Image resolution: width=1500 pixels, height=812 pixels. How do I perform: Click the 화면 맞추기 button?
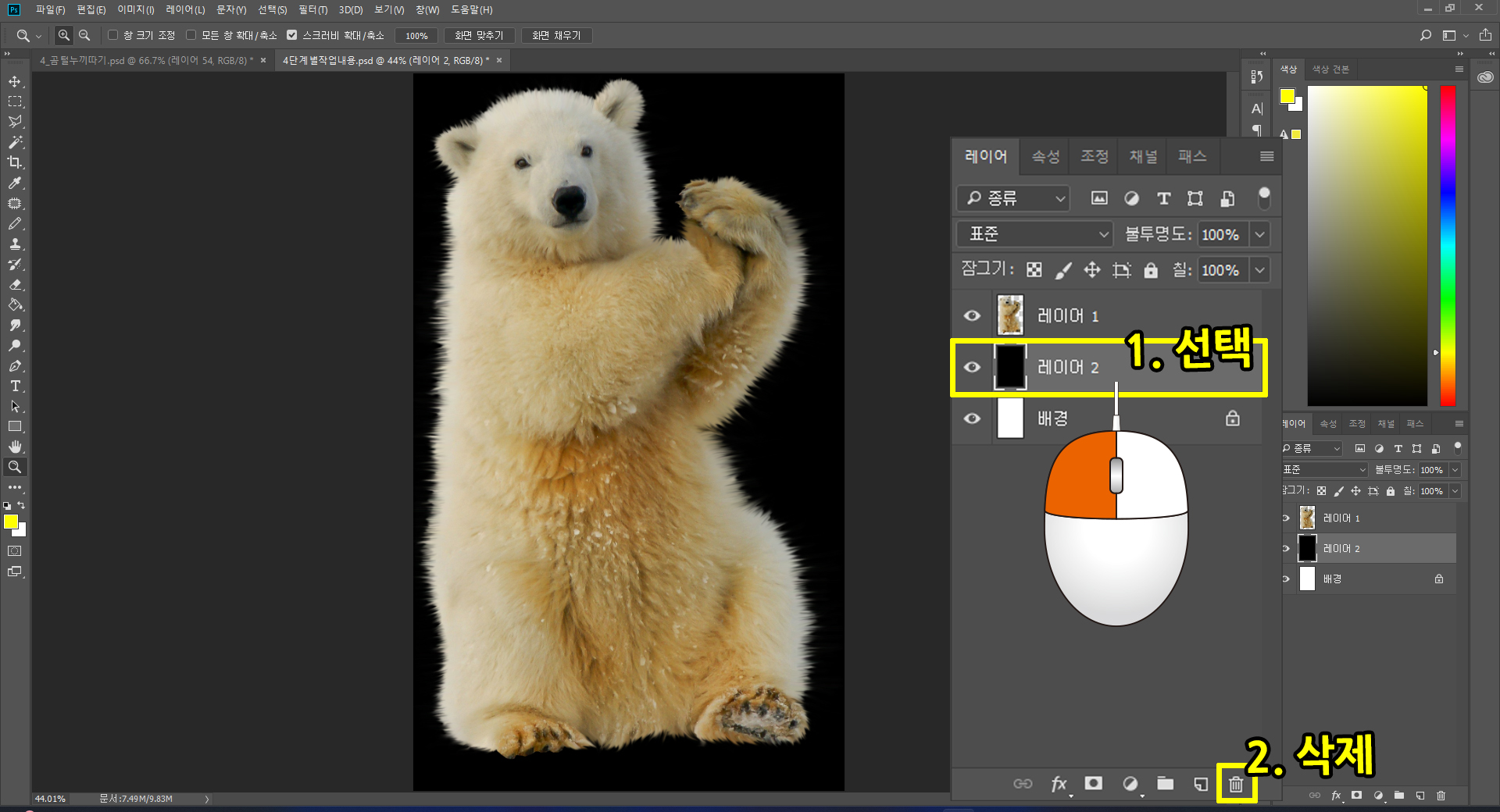click(479, 35)
